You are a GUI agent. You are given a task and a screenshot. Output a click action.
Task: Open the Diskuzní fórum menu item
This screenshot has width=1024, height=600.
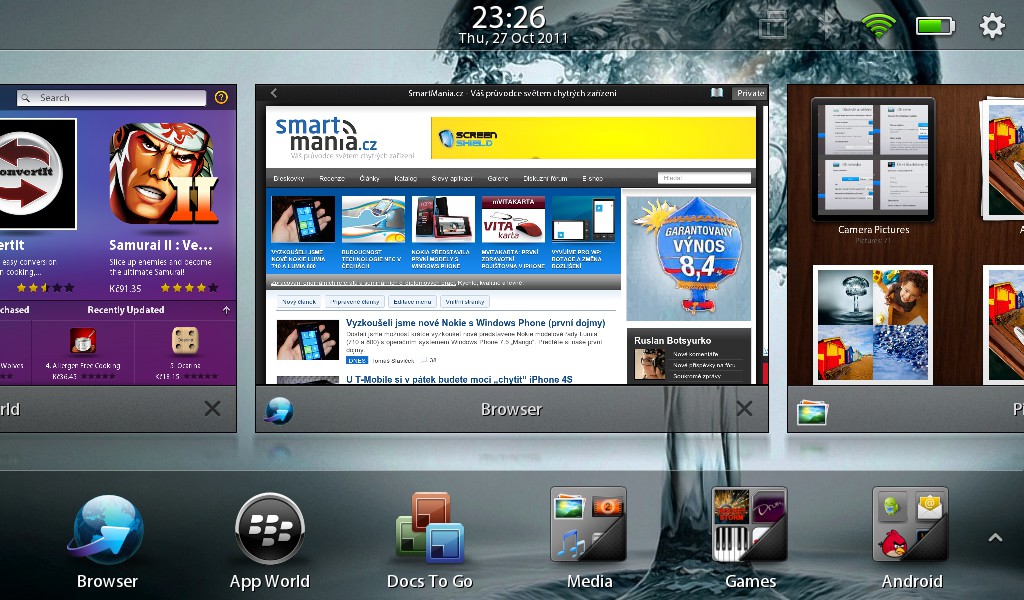pyautogui.click(x=545, y=178)
